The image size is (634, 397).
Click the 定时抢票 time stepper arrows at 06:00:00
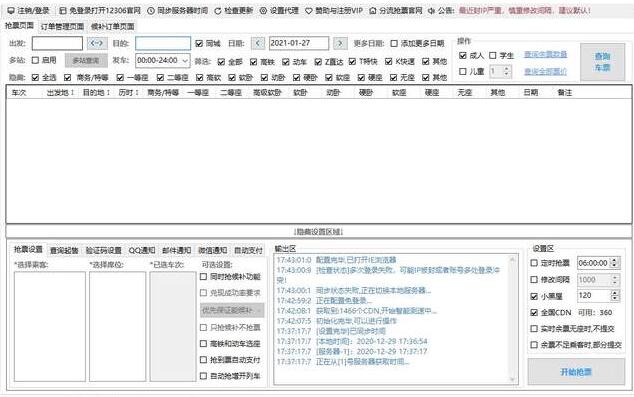coord(615,263)
